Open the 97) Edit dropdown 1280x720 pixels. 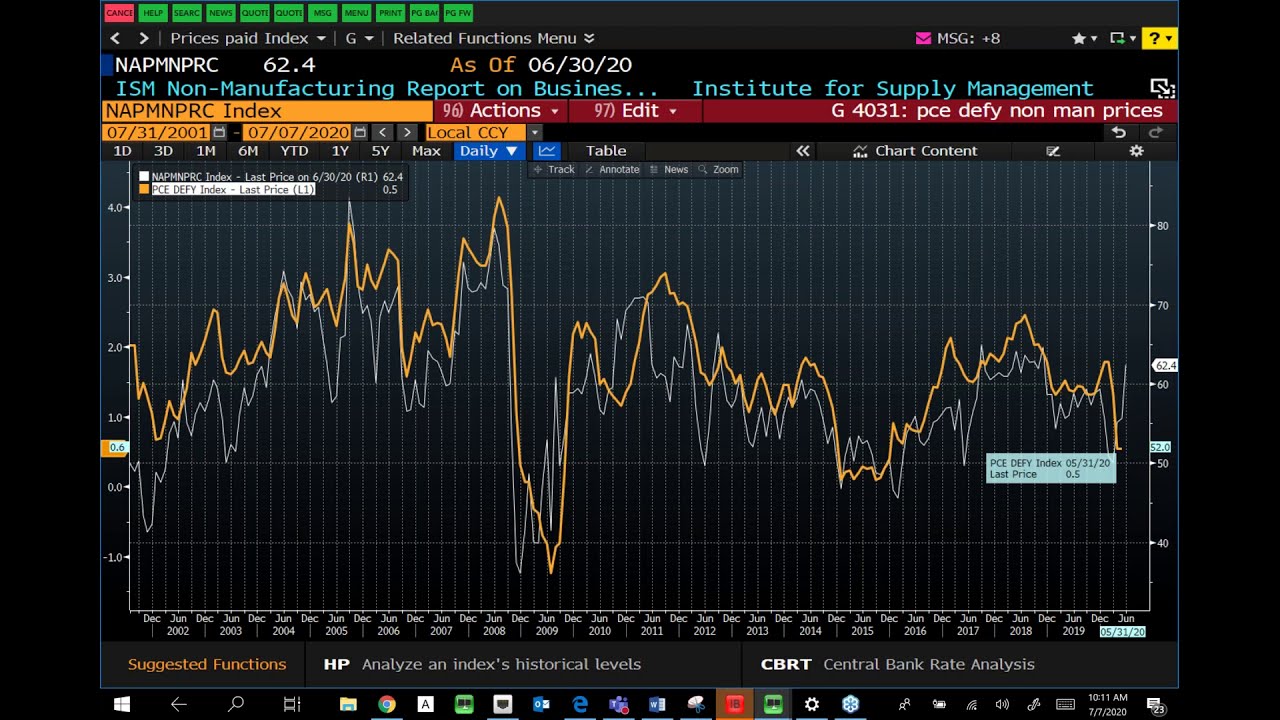tap(634, 111)
